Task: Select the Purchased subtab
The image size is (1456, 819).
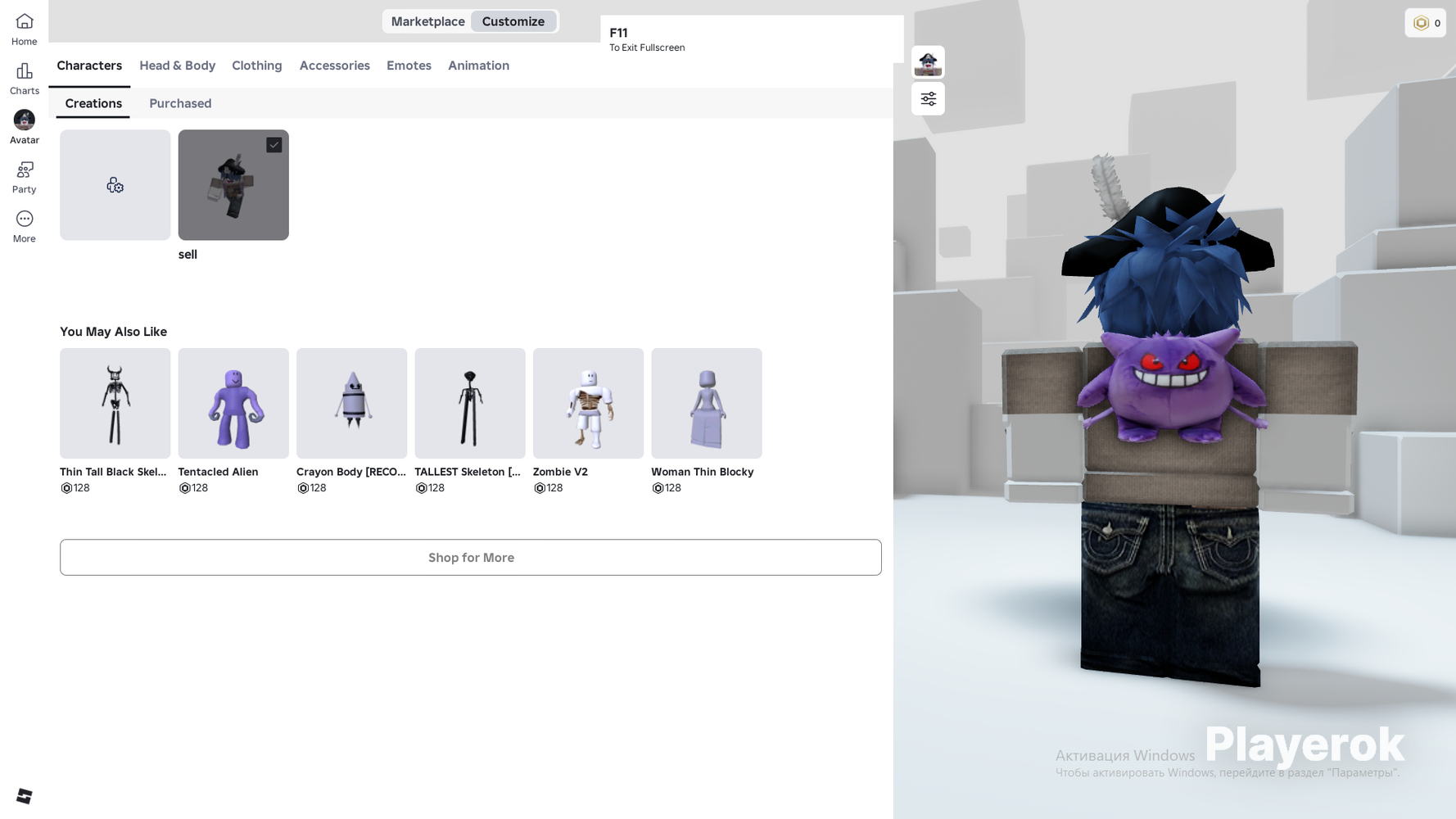Action: (x=180, y=103)
